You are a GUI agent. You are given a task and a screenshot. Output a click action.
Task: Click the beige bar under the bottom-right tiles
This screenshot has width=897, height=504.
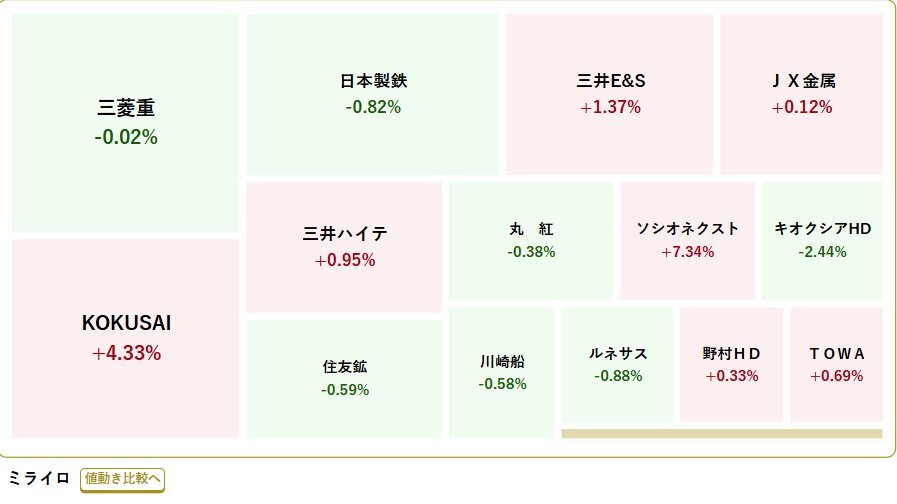(x=721, y=434)
